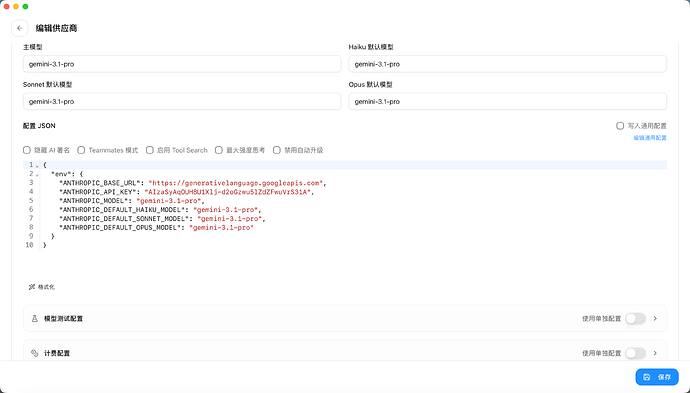
Task: Focus the Sonnet 默认模型 input field
Action: point(182,102)
